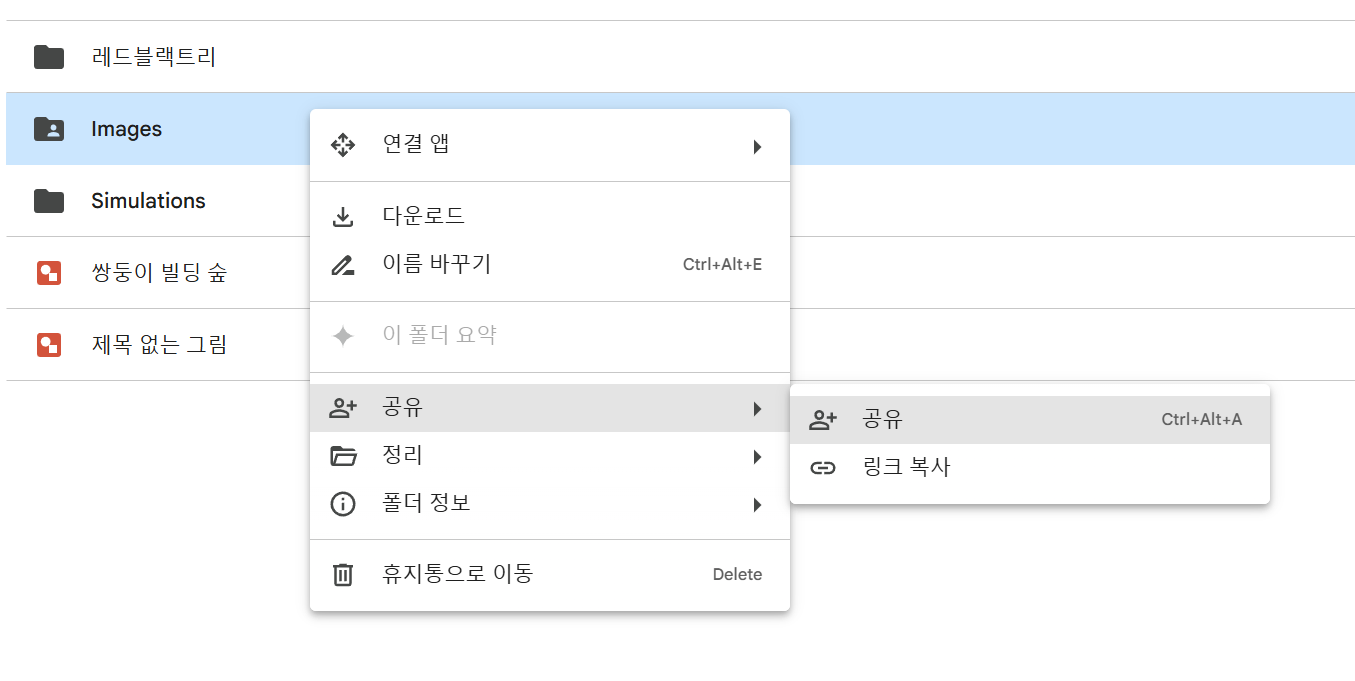Select 휴지통으로 이동 menu entry

[550, 574]
